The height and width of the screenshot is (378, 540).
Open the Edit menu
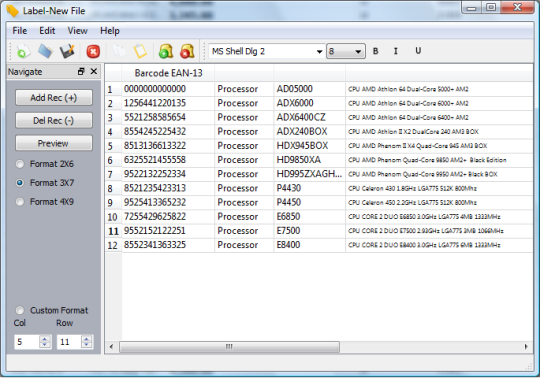click(x=47, y=31)
